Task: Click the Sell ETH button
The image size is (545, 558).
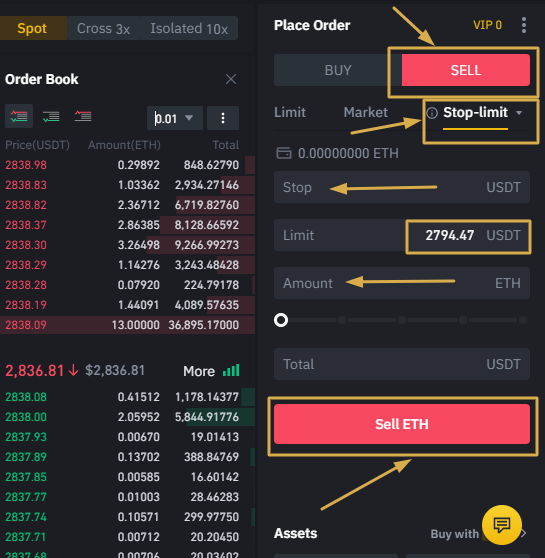Action: tap(402, 424)
